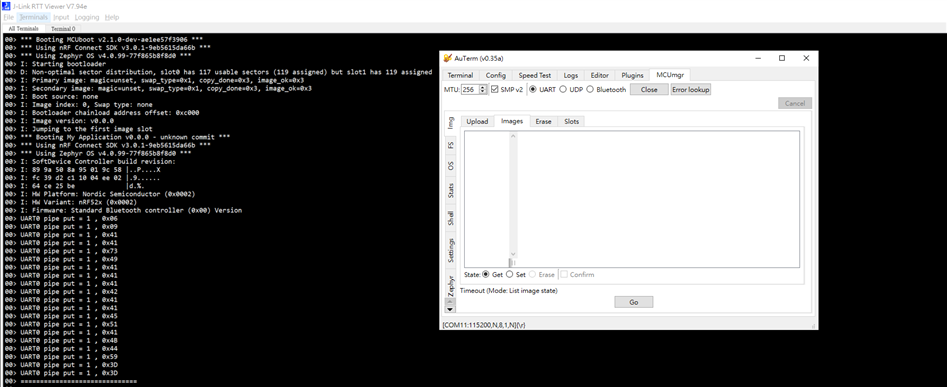The width and height of the screenshot is (947, 387).
Task: Select the Stats vertical tab
Action: 450,191
